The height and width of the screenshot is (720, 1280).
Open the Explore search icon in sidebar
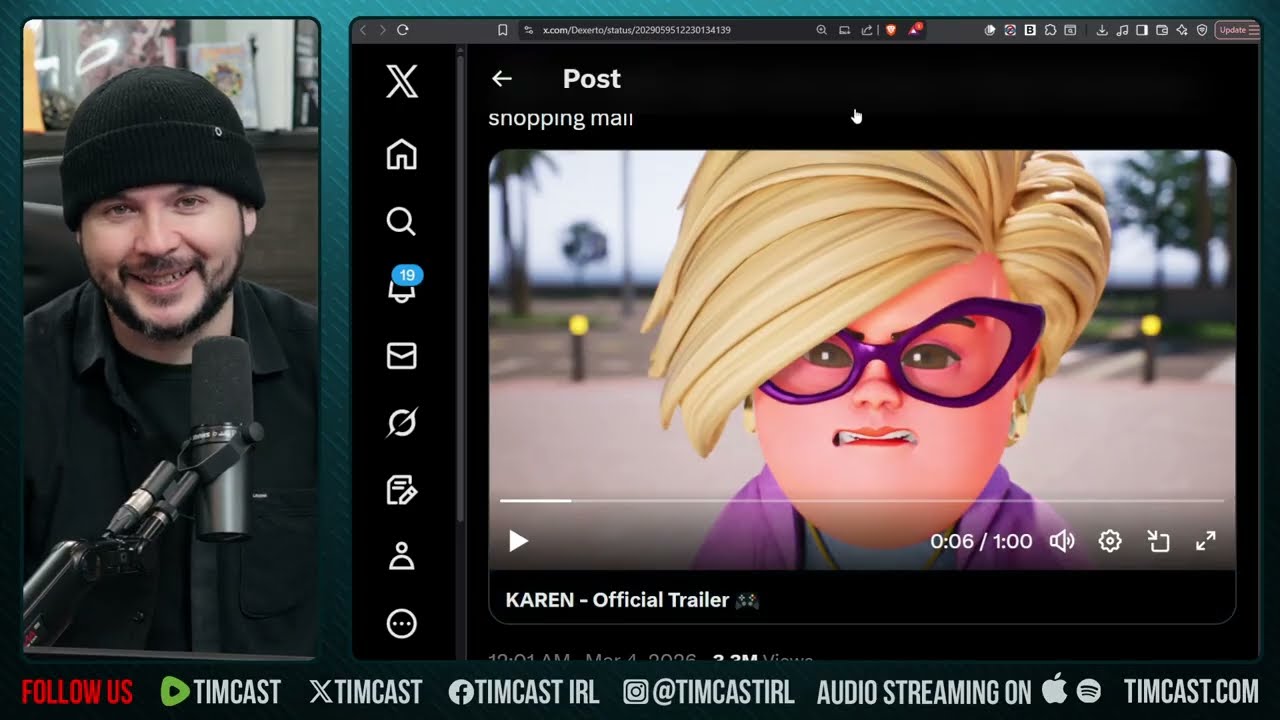coord(401,222)
